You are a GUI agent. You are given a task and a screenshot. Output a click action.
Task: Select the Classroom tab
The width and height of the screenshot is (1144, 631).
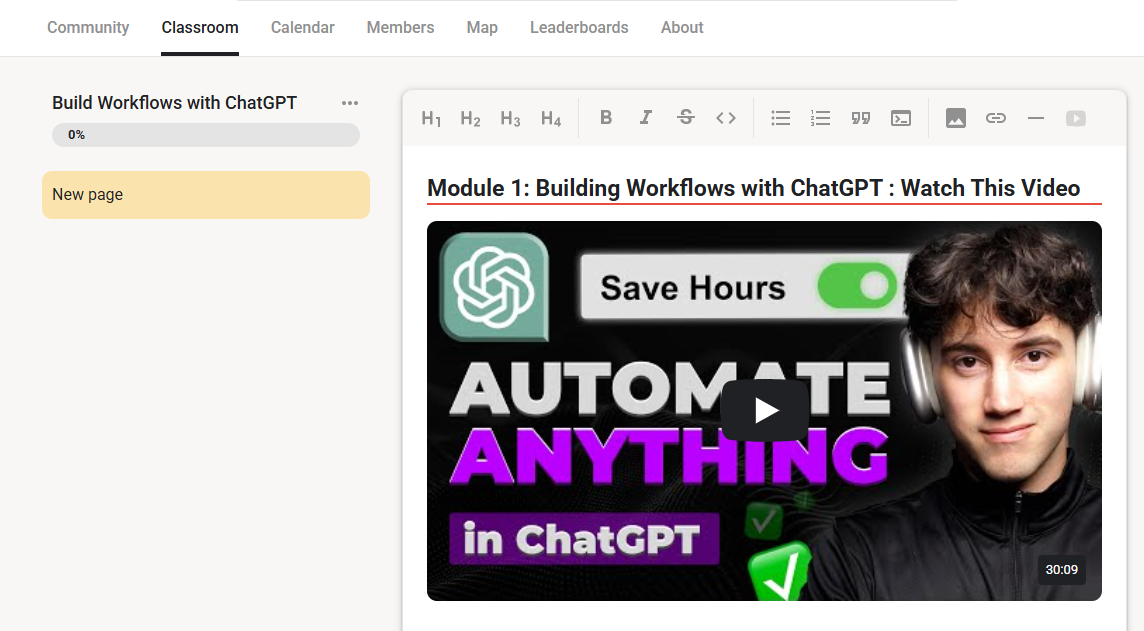[200, 28]
